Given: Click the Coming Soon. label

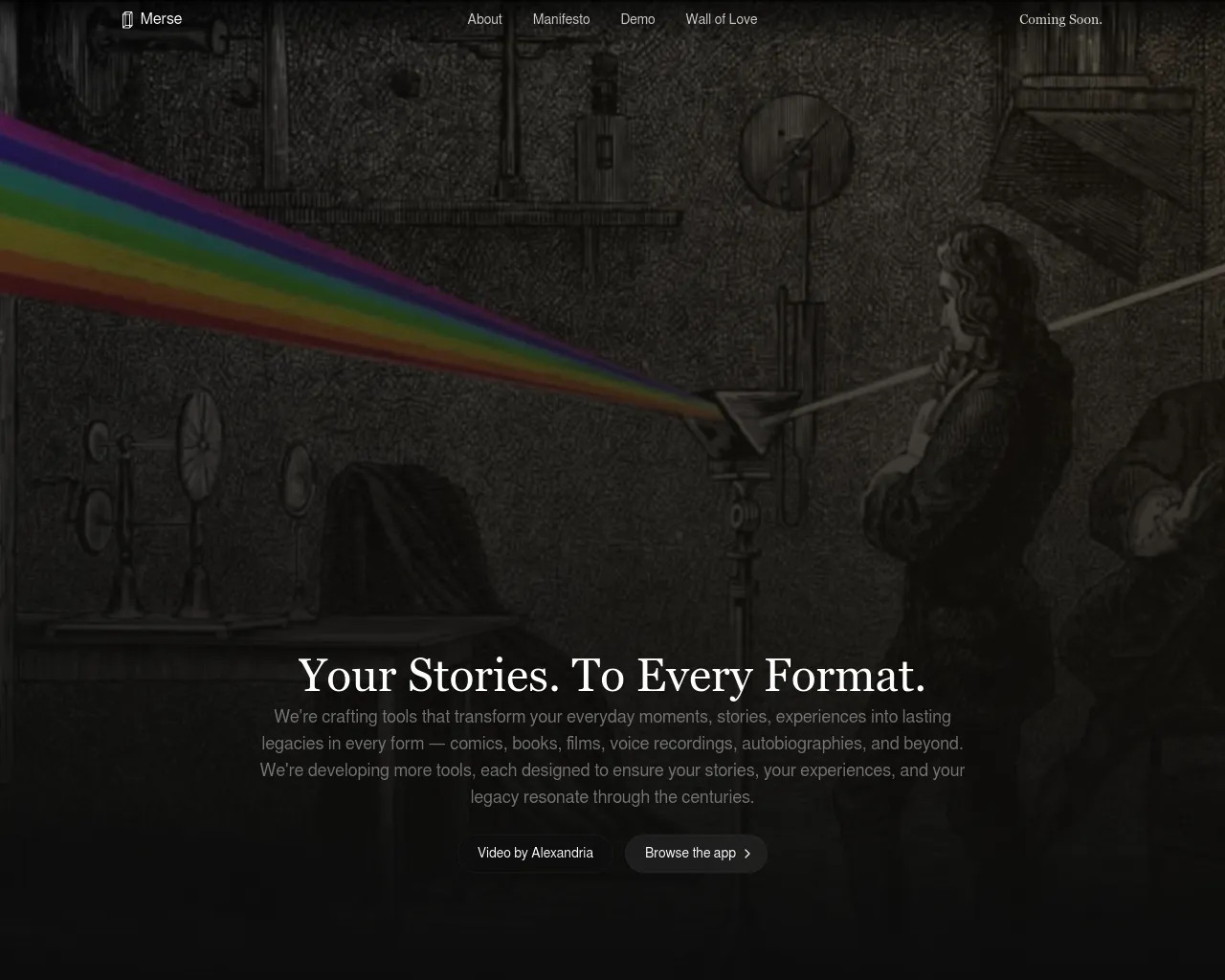Looking at the screenshot, I should (x=1060, y=19).
